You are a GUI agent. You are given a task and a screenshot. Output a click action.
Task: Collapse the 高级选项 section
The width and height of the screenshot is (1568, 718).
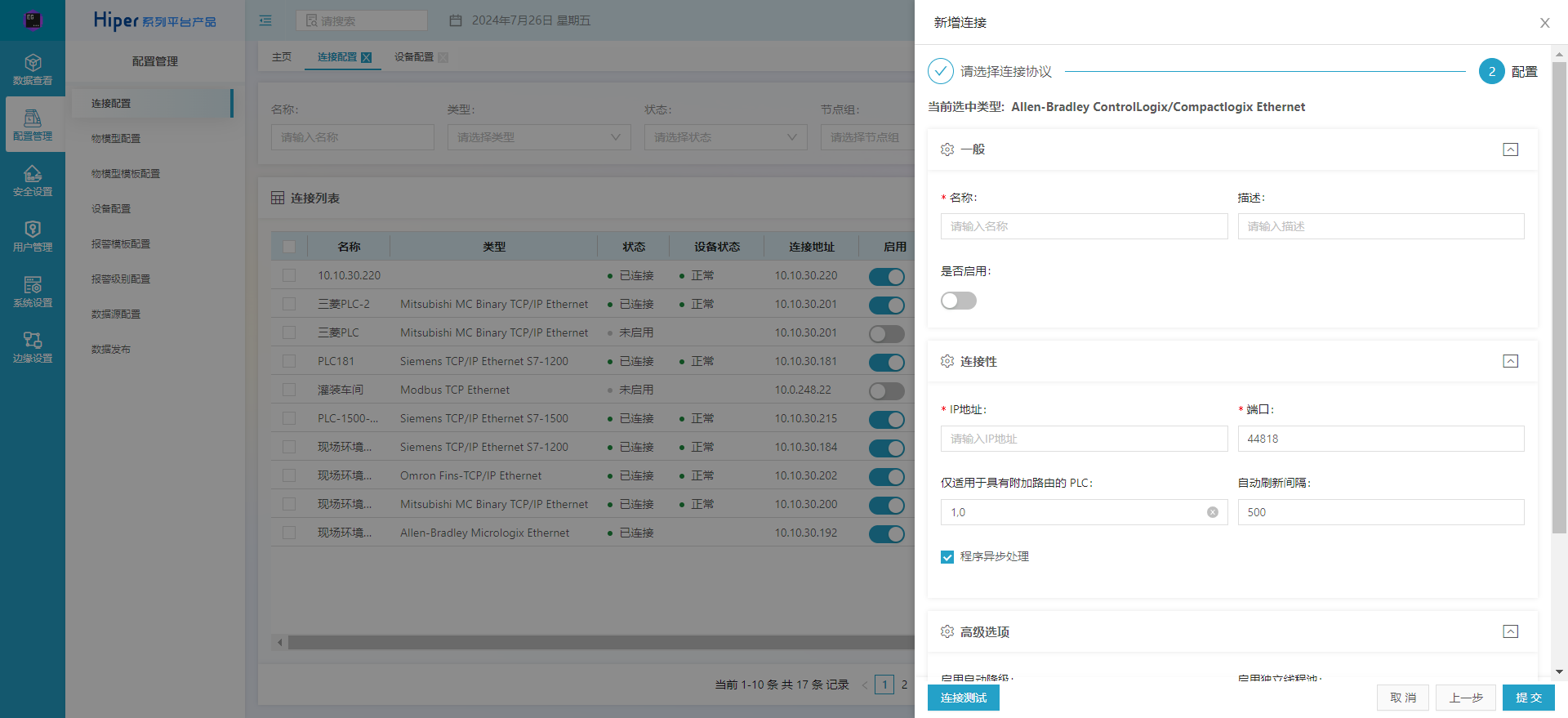click(x=1511, y=631)
